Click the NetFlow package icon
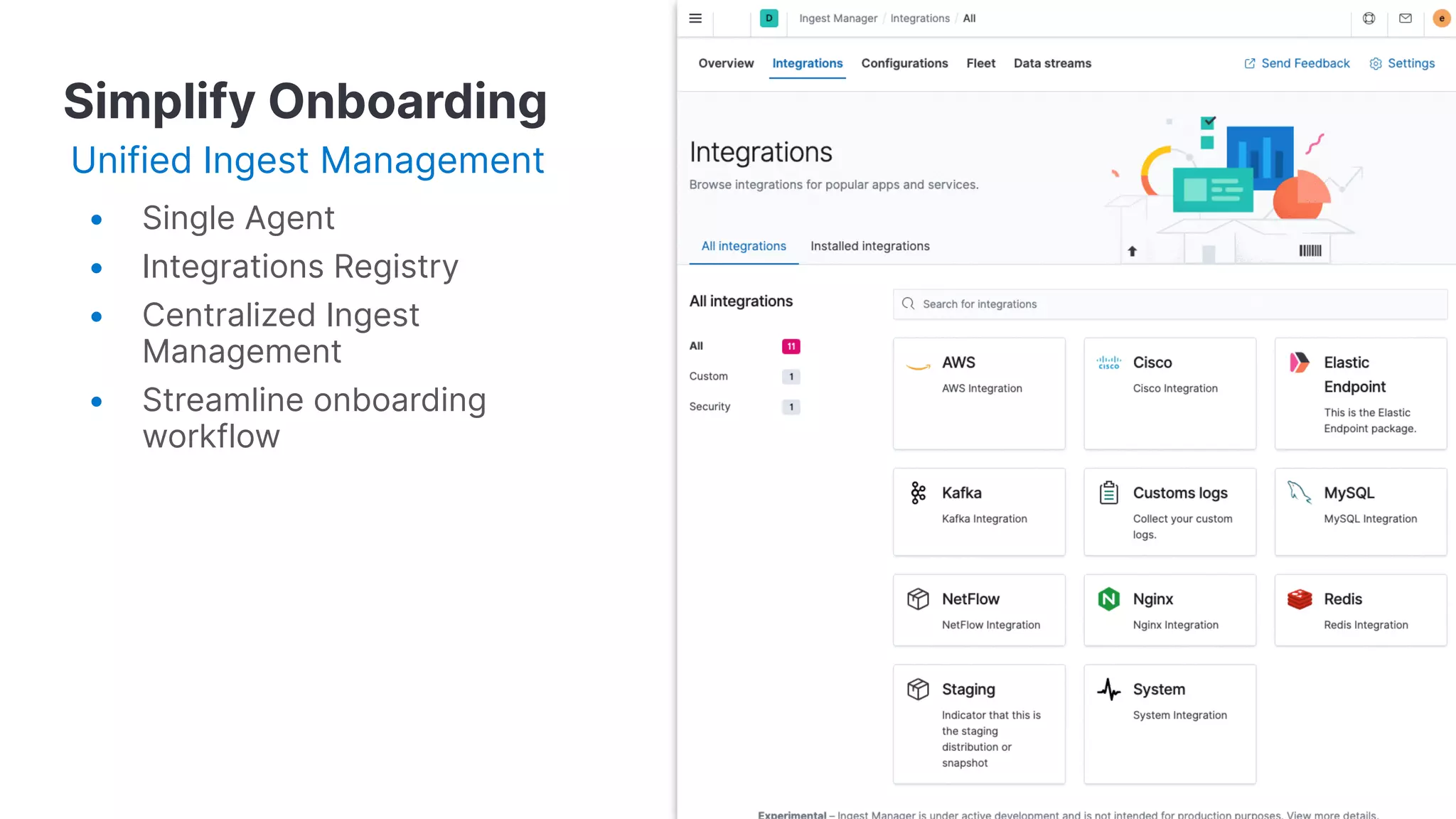This screenshot has height=819, width=1456. (x=919, y=599)
